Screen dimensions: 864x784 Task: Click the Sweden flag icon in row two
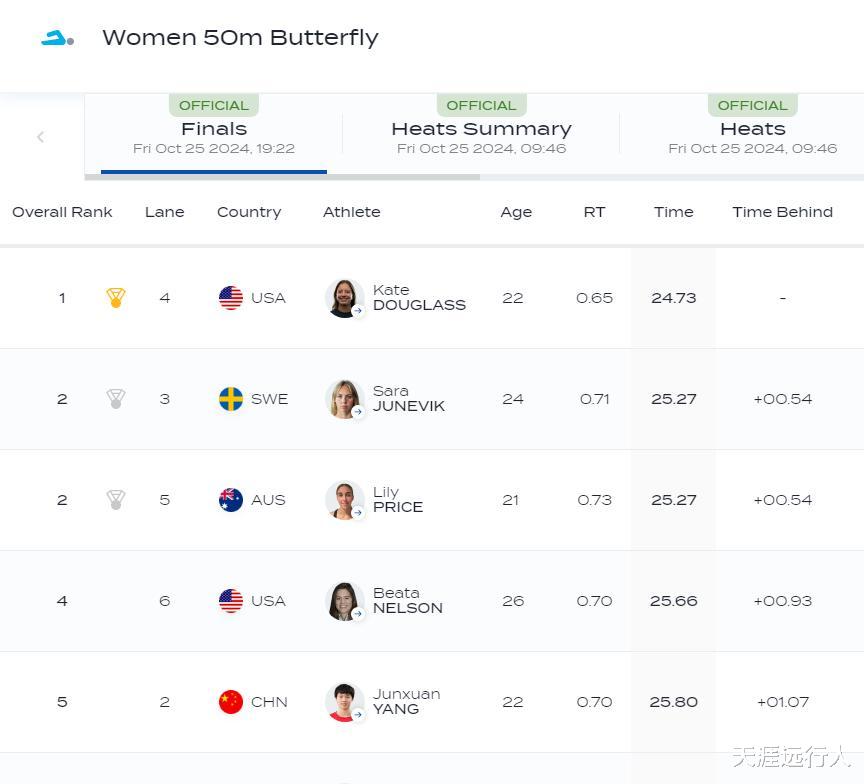tap(231, 399)
